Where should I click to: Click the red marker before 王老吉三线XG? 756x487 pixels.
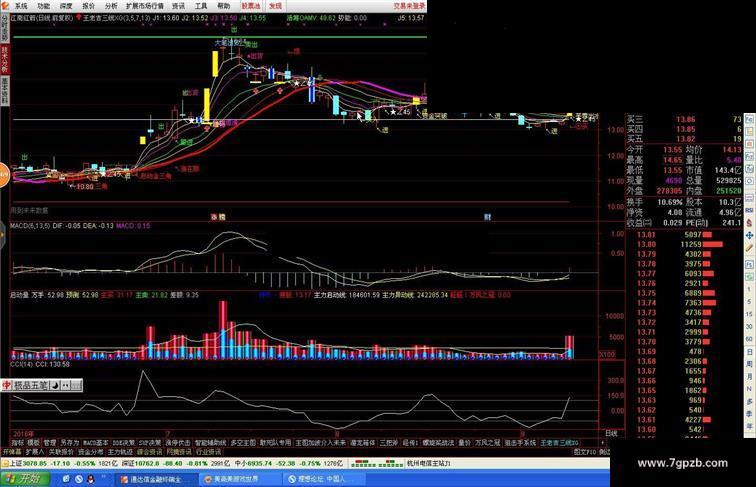[x=79, y=18]
